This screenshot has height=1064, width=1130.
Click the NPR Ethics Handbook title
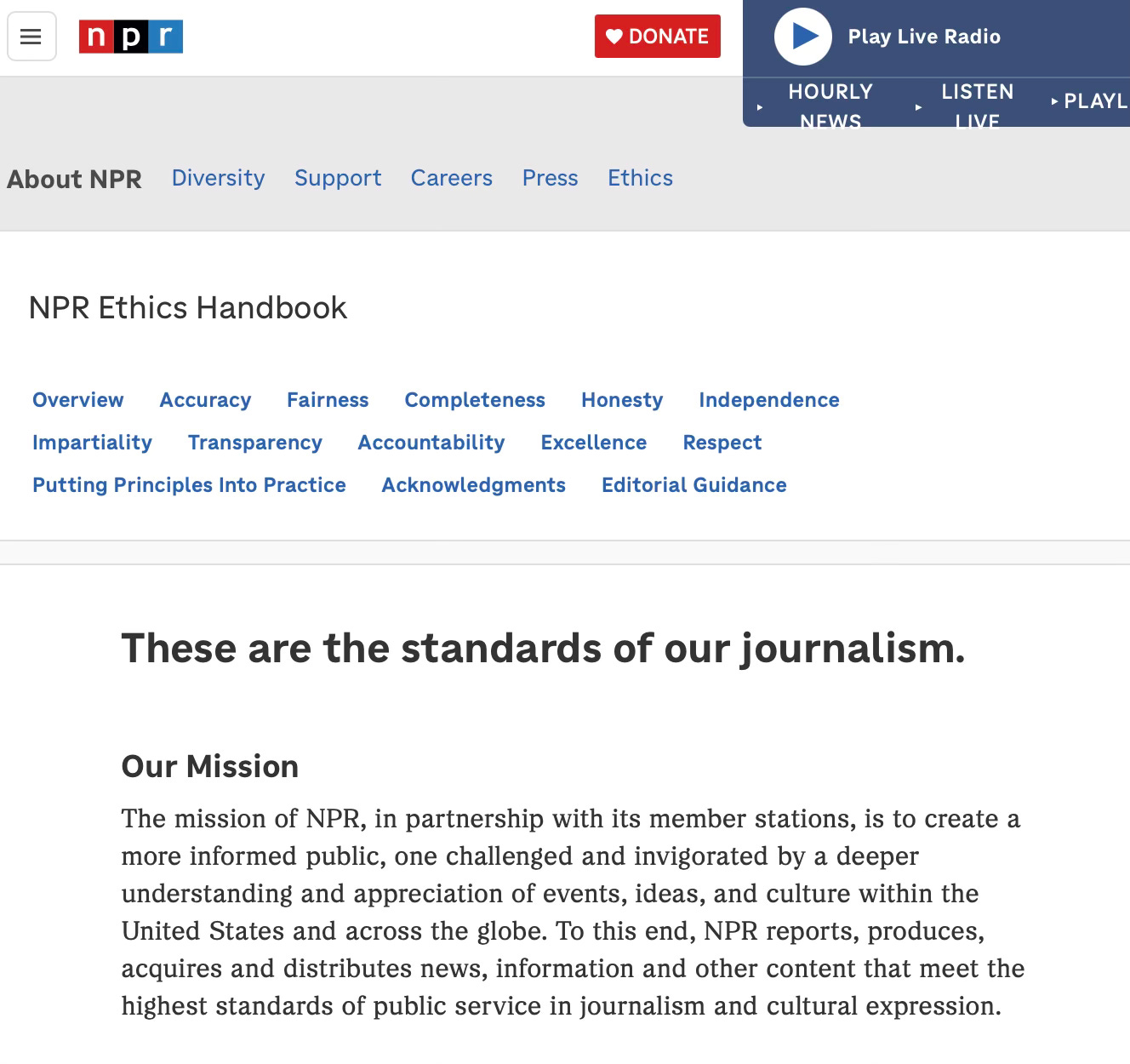[x=188, y=307]
